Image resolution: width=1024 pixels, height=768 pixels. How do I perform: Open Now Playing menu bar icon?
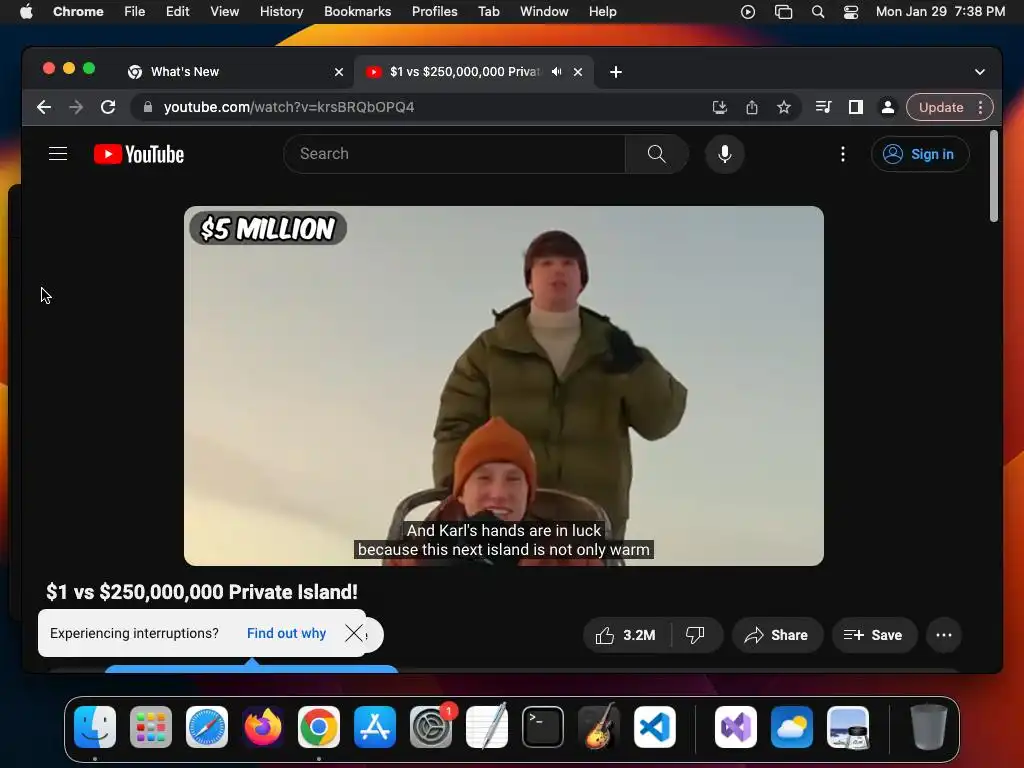point(748,12)
